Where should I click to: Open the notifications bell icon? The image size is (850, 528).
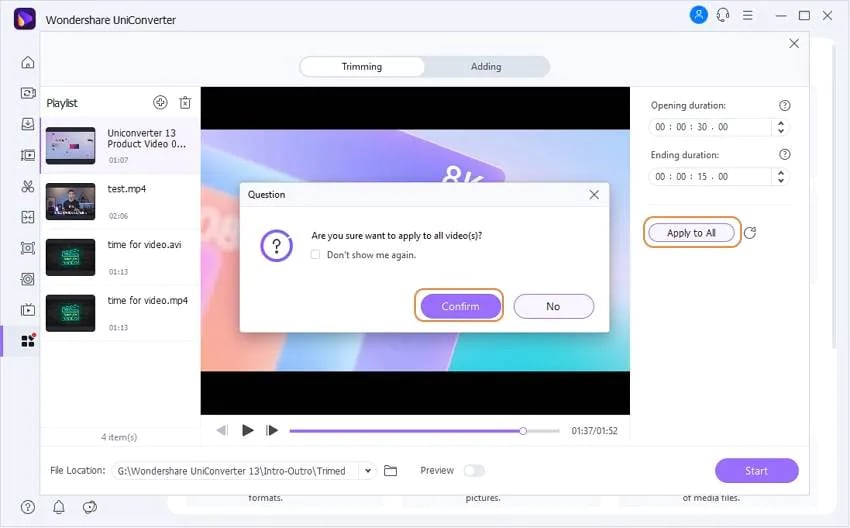(59, 507)
